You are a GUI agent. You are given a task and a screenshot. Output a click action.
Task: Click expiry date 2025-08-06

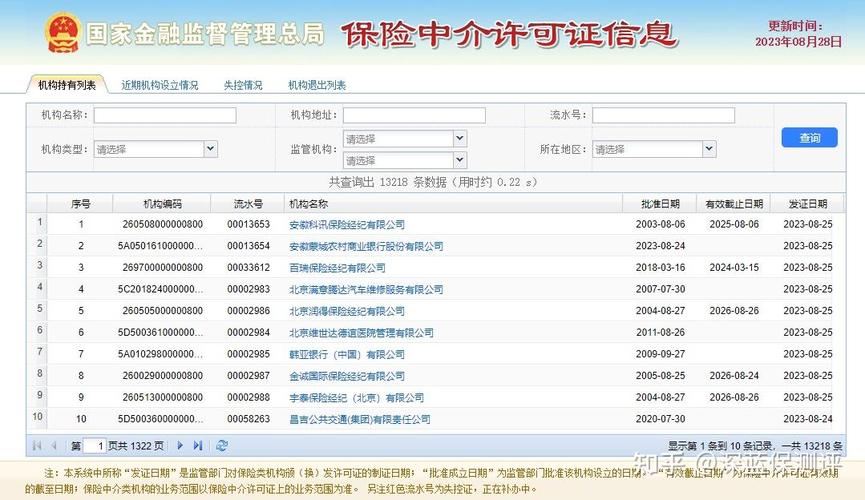pos(734,224)
